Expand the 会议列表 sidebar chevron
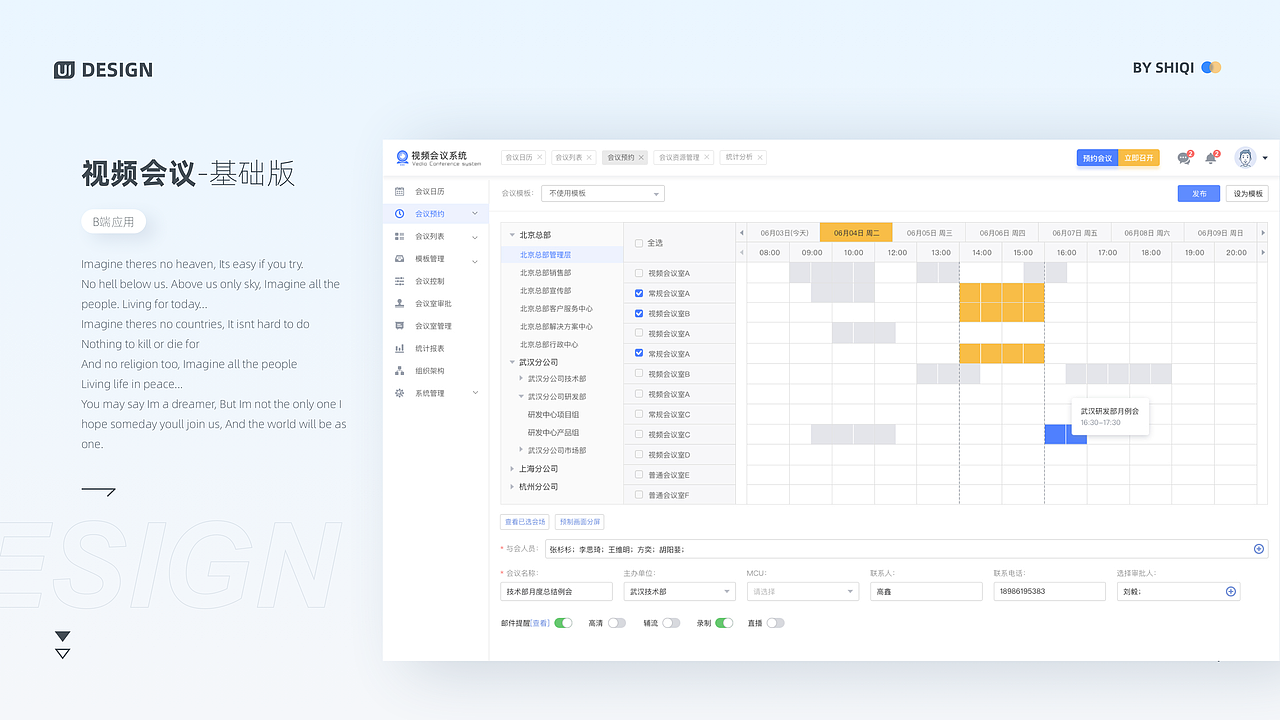1280x720 pixels. tap(475, 236)
